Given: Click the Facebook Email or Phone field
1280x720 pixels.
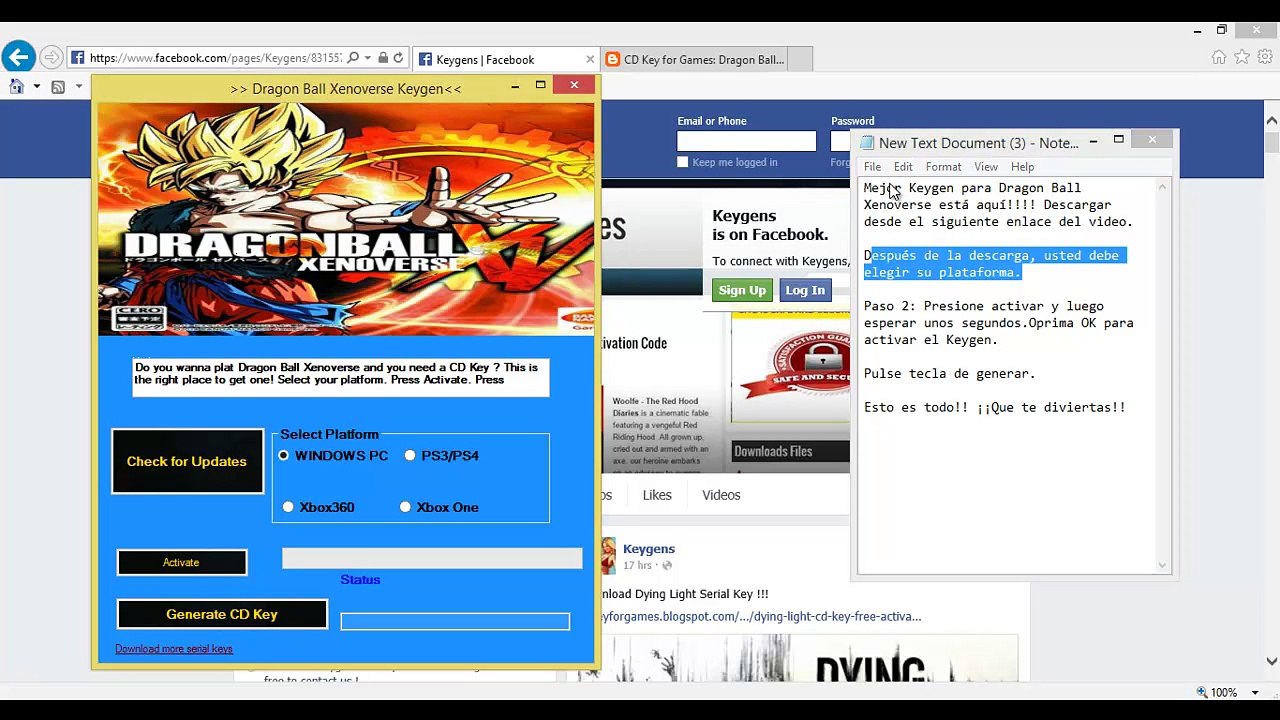Looking at the screenshot, I should [x=746, y=141].
